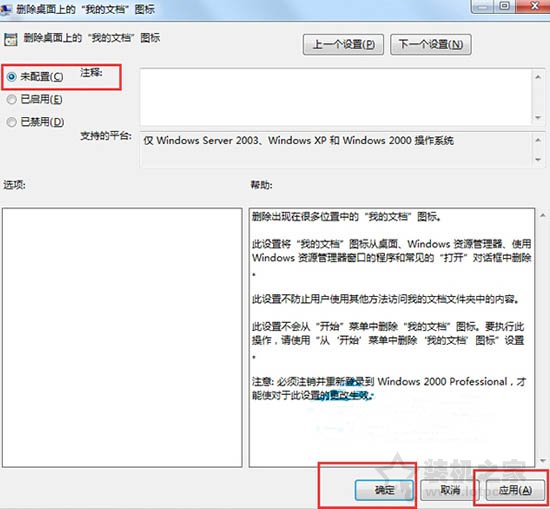Click the supported platforms scroll up arrow
This screenshot has height=509, width=550.
point(538,140)
